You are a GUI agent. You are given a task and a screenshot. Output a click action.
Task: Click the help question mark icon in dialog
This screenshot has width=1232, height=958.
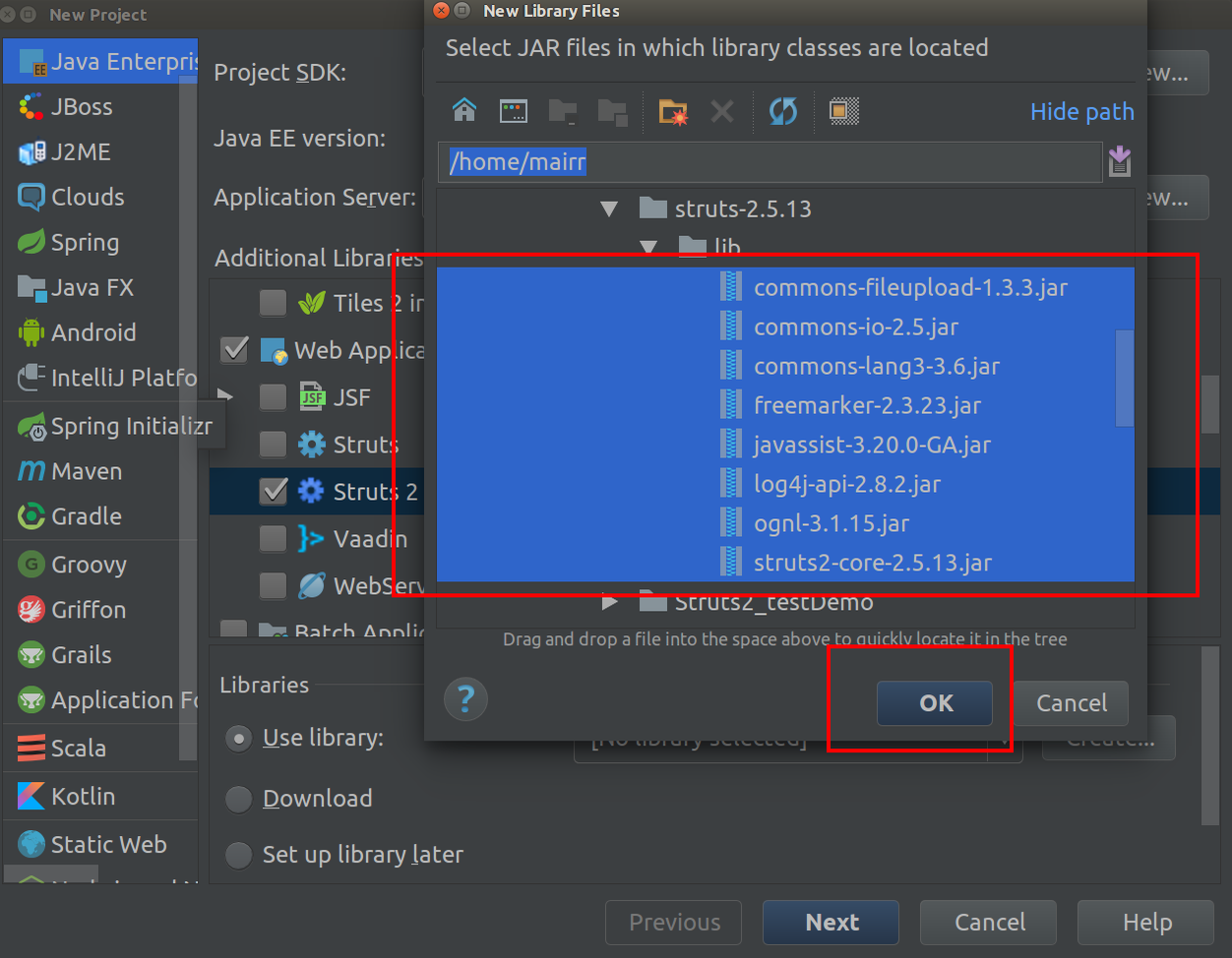465,699
